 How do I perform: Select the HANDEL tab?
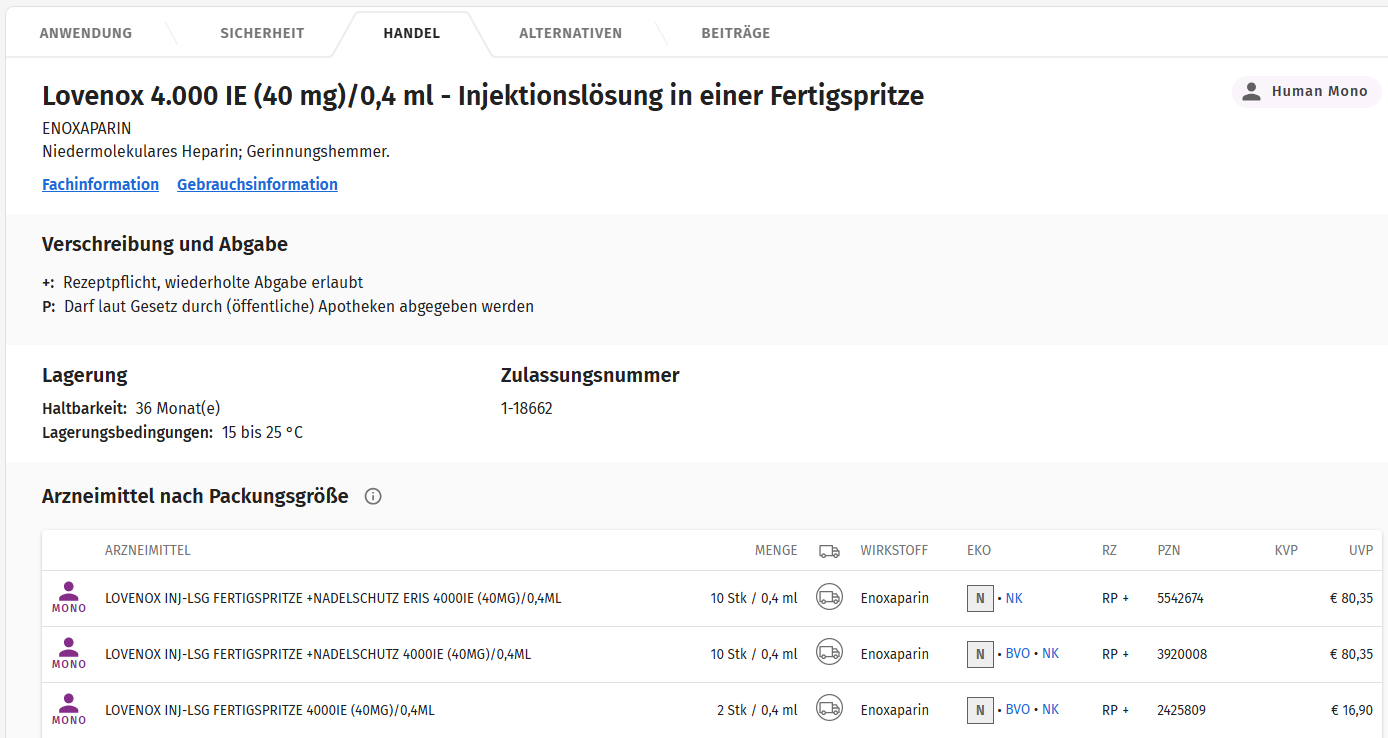point(412,33)
